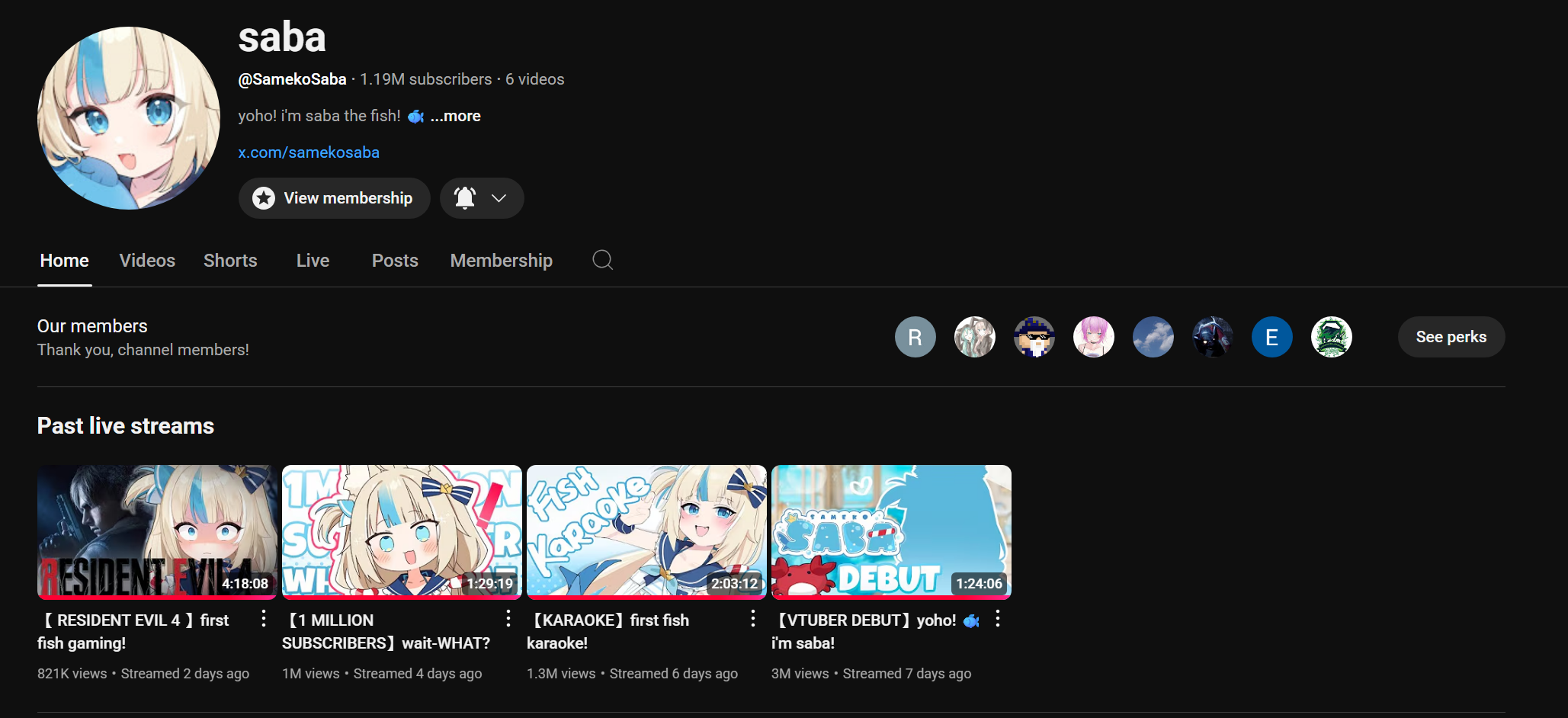This screenshot has height=718, width=1568.
Task: Open the Shorts tab
Action: coord(230,261)
